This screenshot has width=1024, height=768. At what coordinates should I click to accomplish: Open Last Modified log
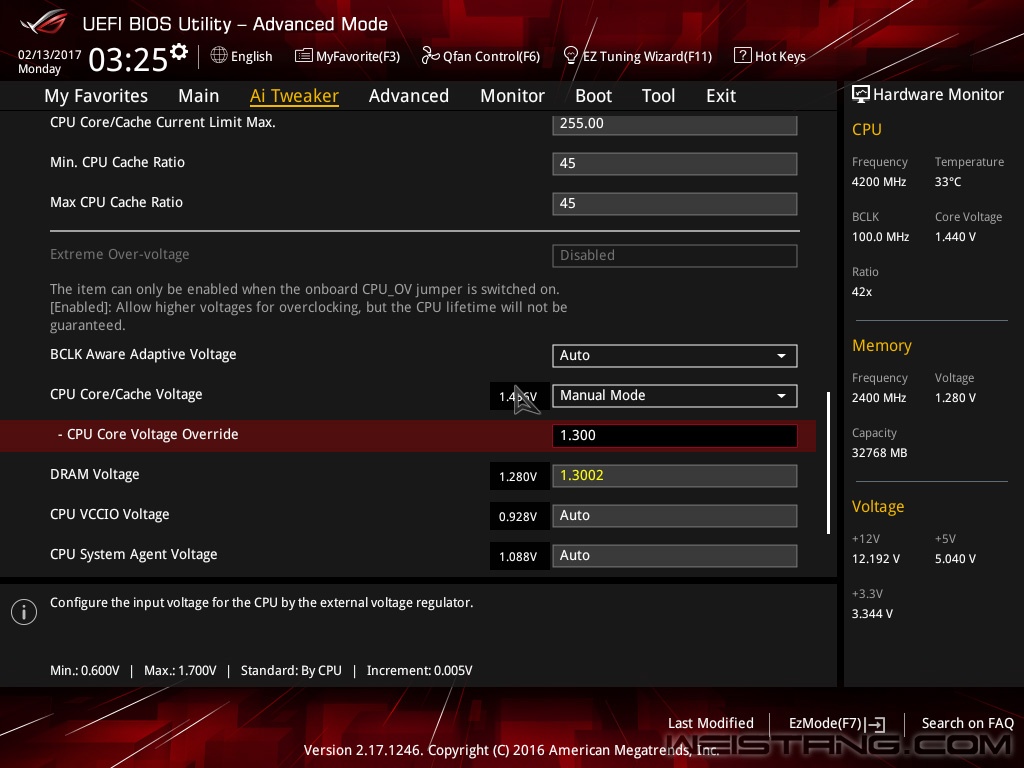pyautogui.click(x=711, y=723)
